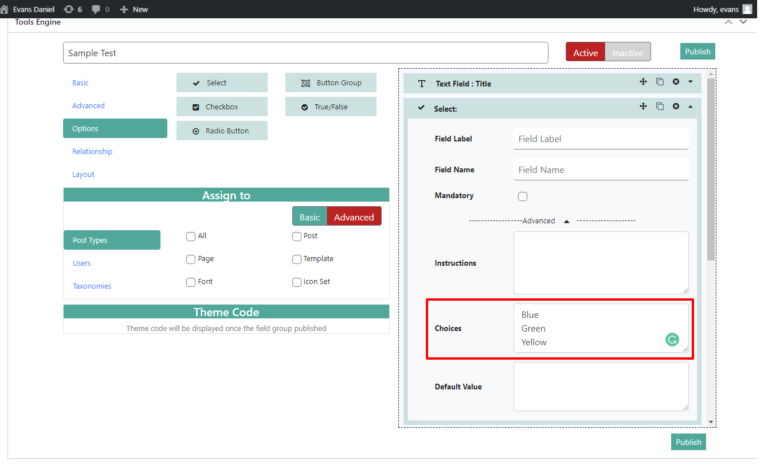Set field group to Inactive
This screenshot has height=465, width=768.
628,52
